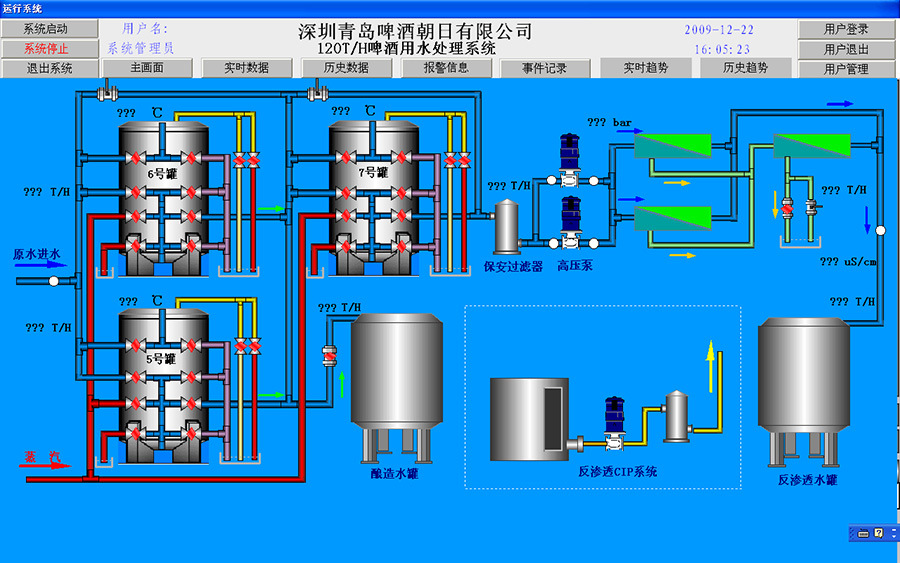Viewport: 900px width, 563px height.
Task: Click the small CIP cartridge filter
Action: [x=677, y=416]
